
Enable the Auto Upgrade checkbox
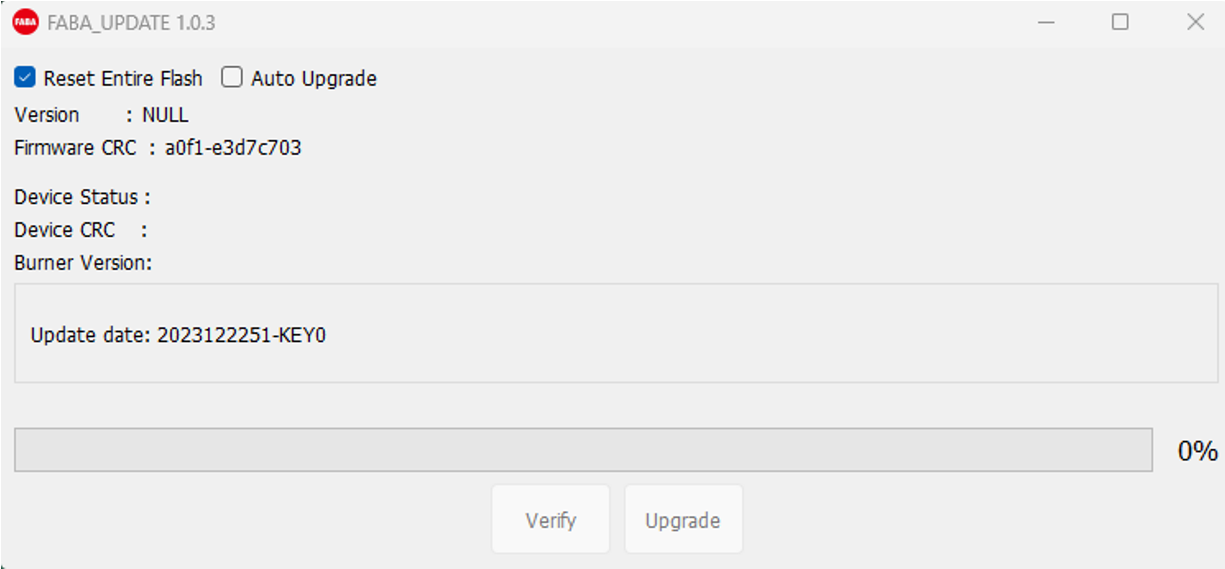232,77
